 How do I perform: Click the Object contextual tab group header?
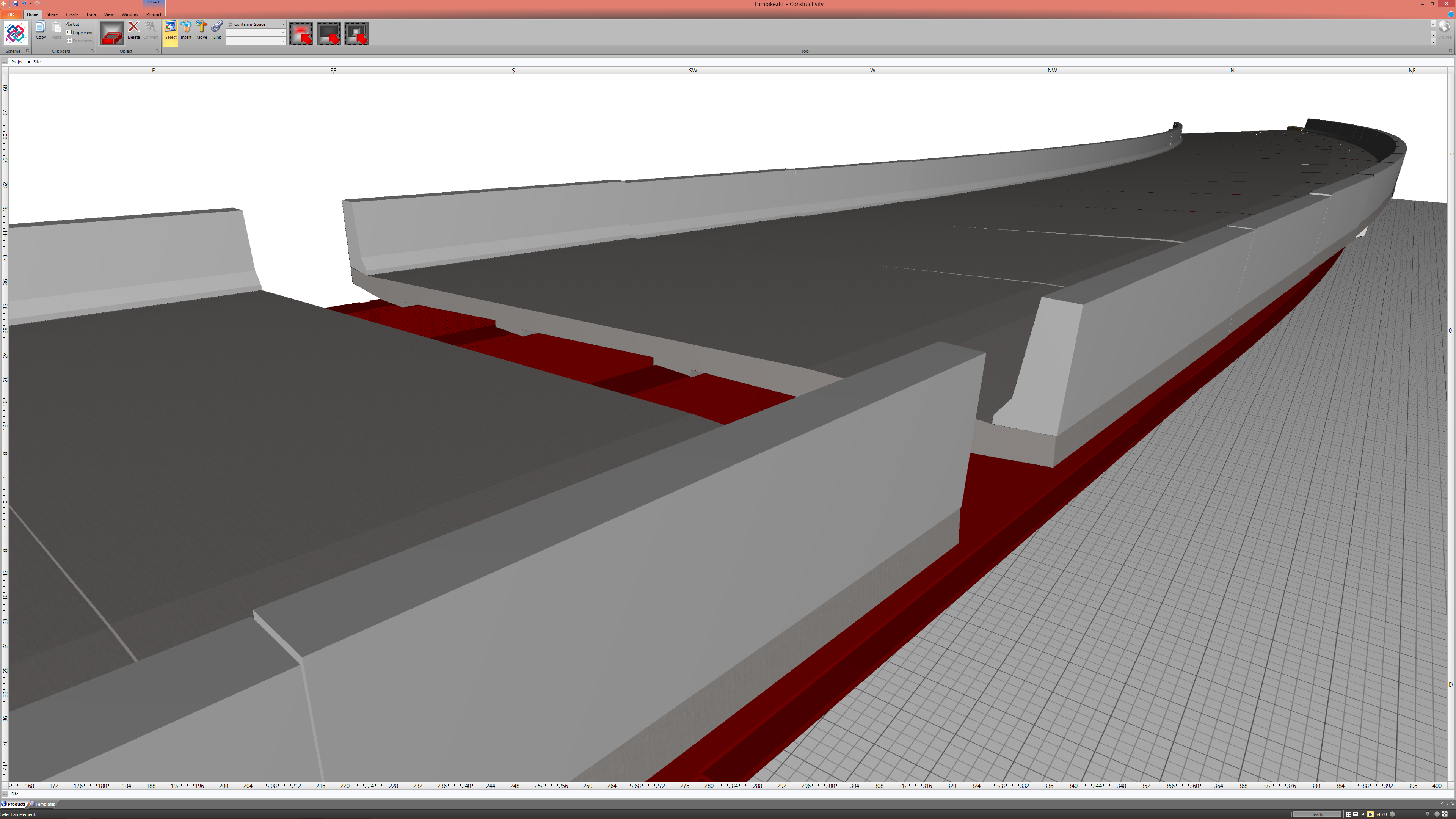(154, 3)
